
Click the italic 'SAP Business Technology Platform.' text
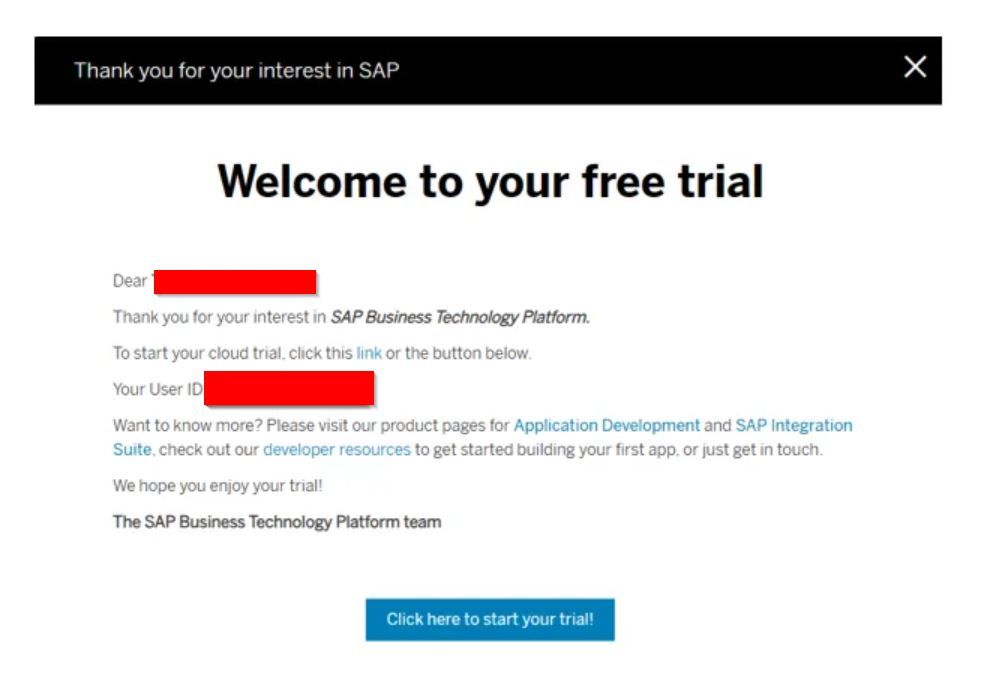coord(460,317)
